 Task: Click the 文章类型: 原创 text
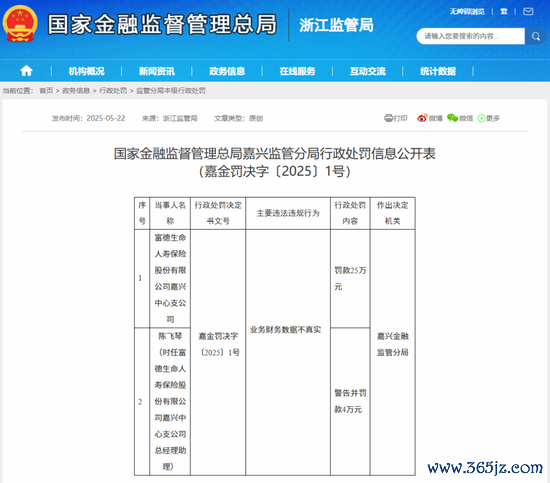[239, 118]
